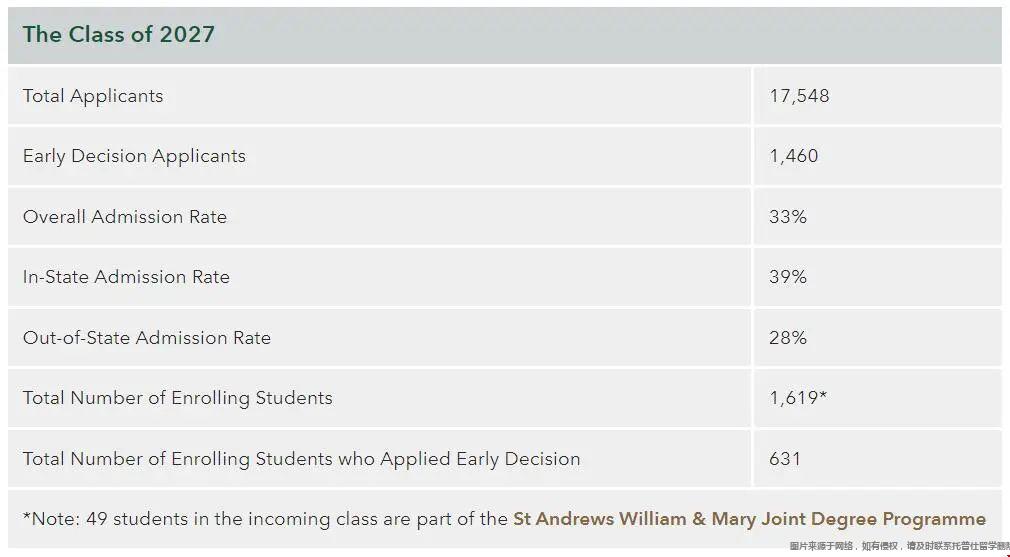This screenshot has height=557, width=1010.
Task: Click the asterisk after 1,619
Action: click(823, 395)
